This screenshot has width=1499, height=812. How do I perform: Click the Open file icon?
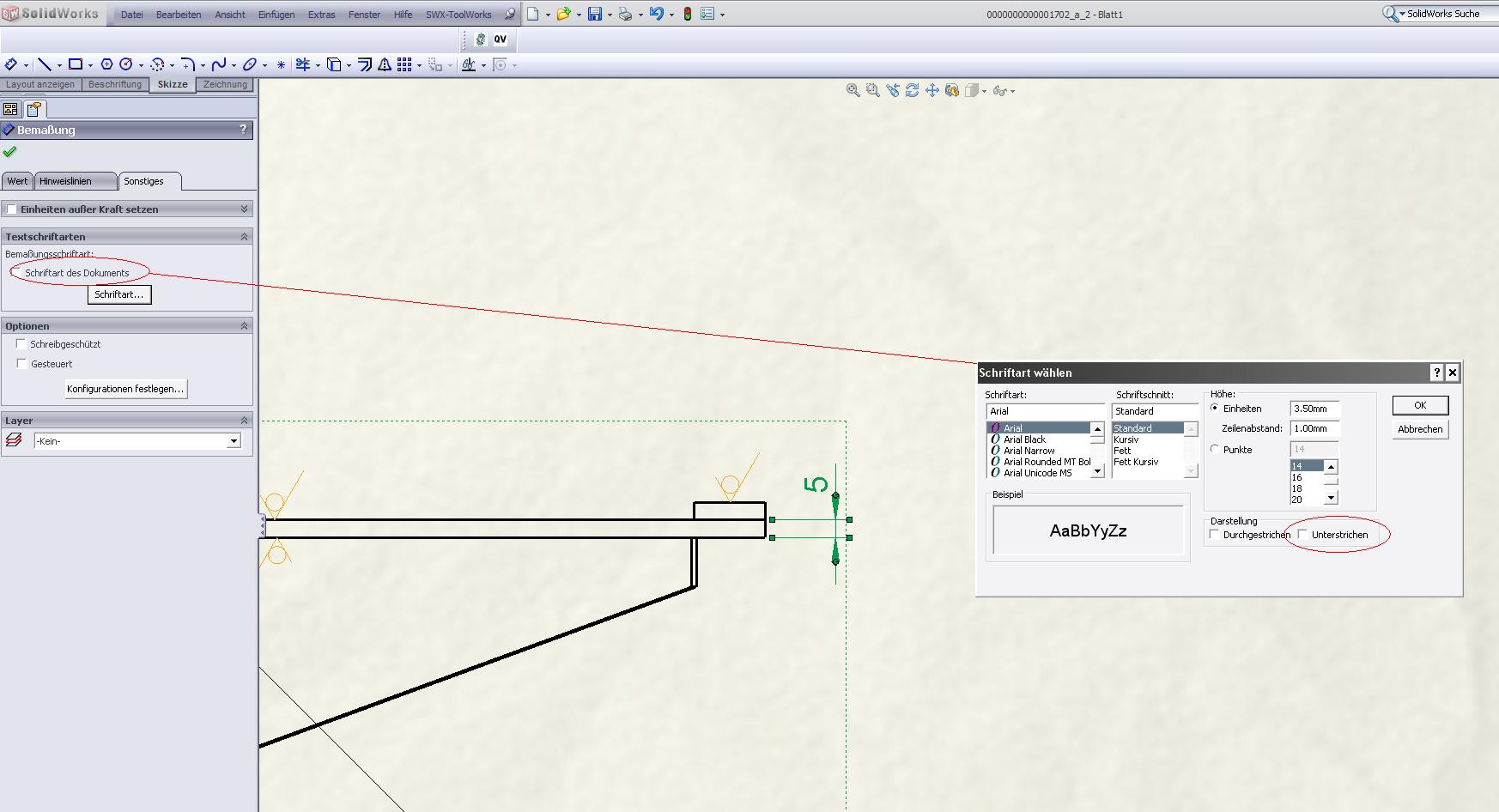[563, 14]
